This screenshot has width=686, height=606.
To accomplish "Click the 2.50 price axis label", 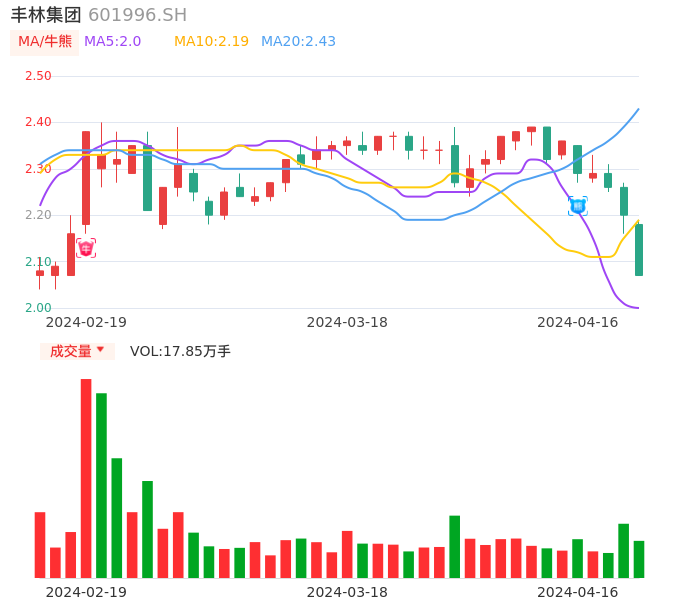I will point(38,76).
